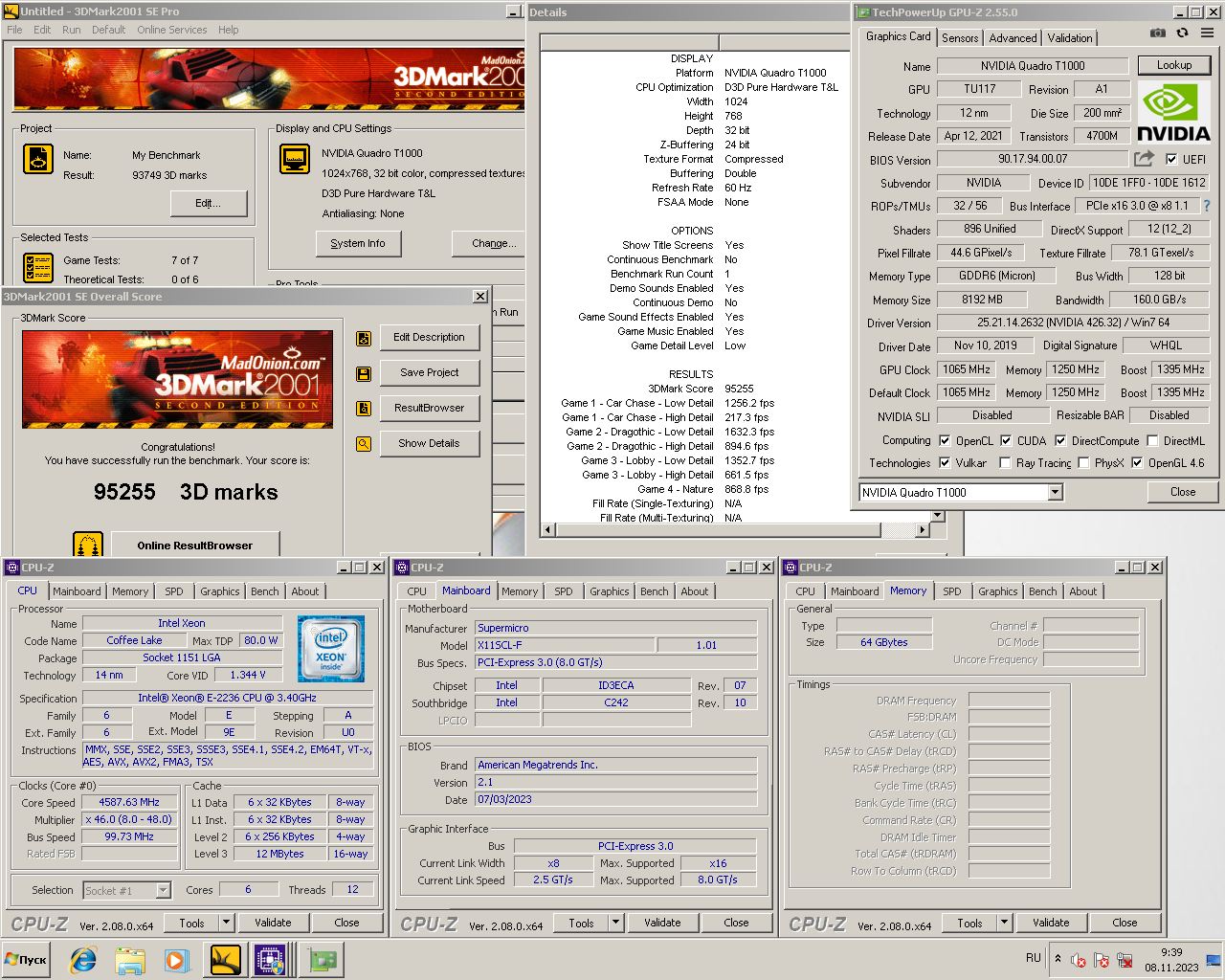
Task: Click the GPU Name field in GPU-Z
Action: pyautogui.click(x=1033, y=66)
